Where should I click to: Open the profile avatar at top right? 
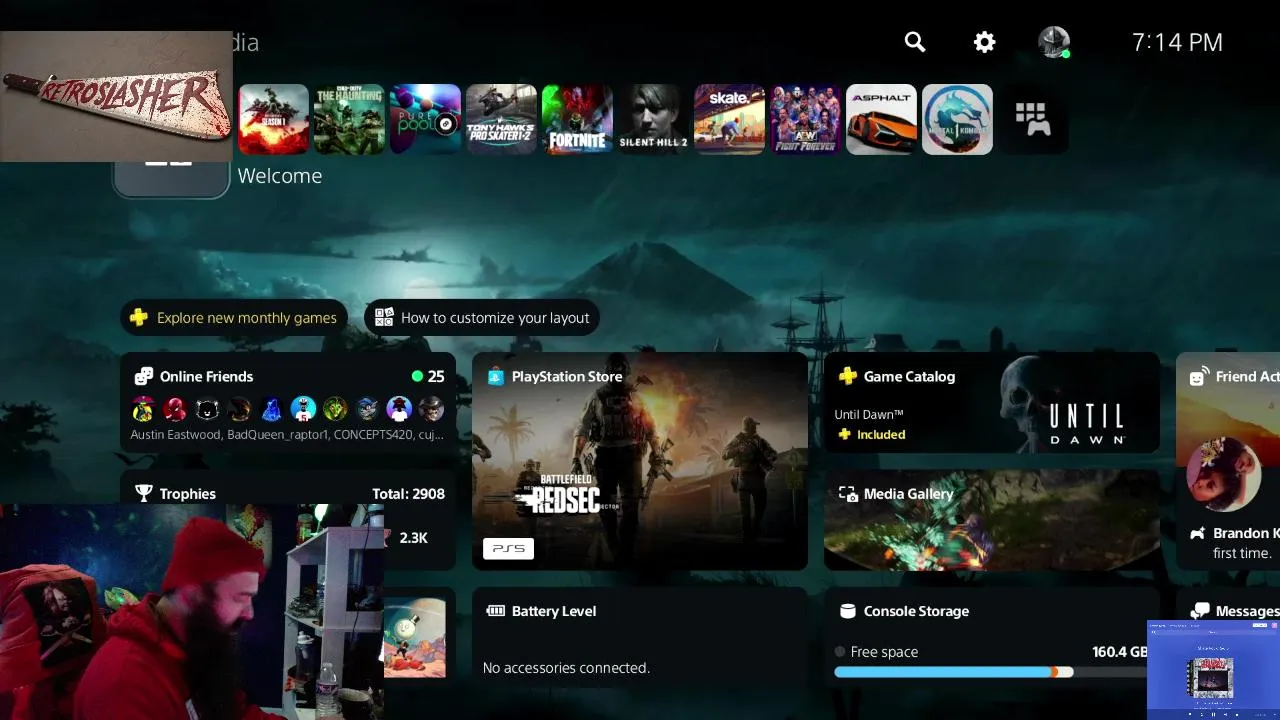point(1054,42)
